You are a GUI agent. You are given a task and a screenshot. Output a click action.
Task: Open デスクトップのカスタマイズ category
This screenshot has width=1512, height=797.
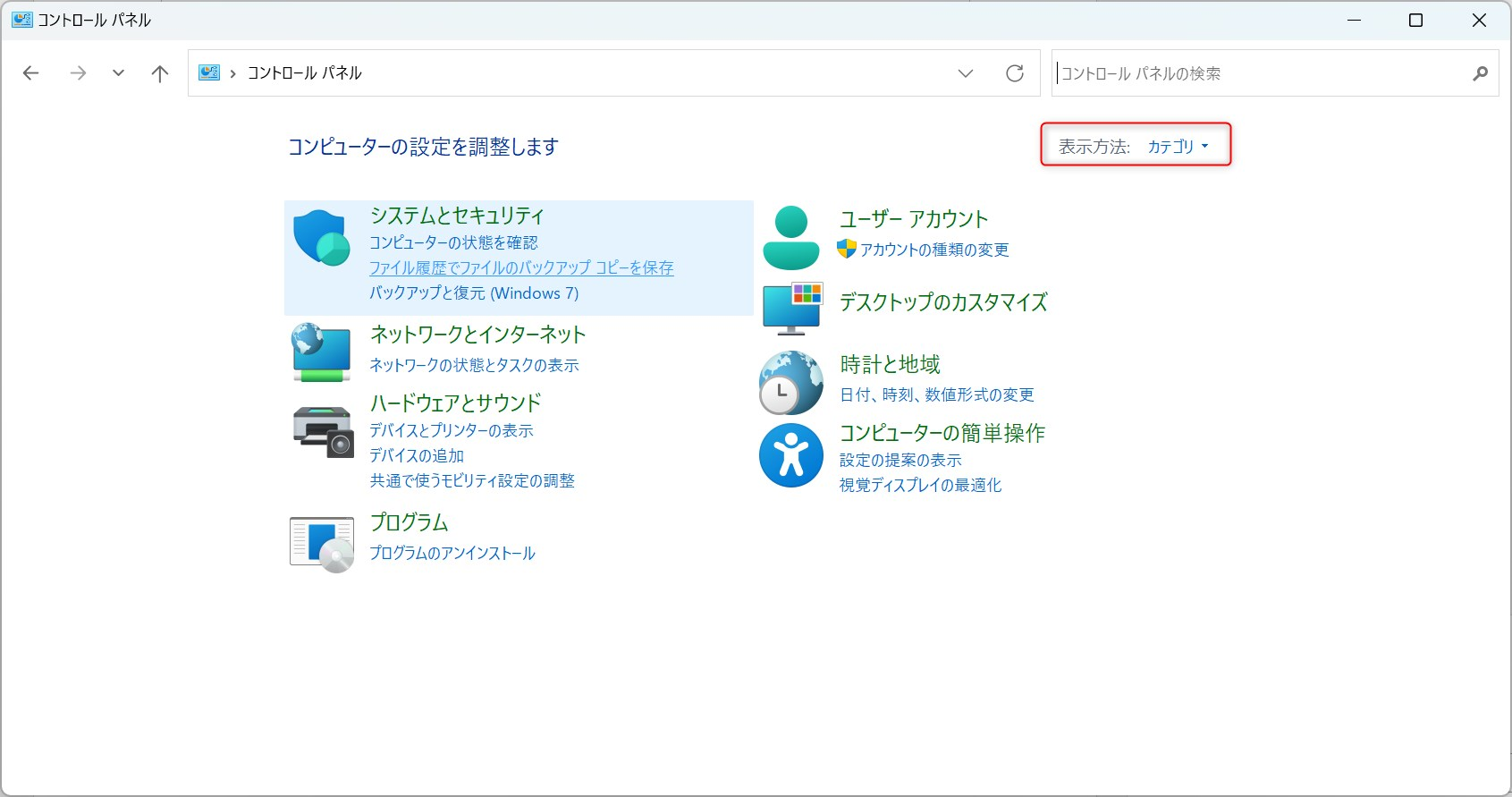943,302
